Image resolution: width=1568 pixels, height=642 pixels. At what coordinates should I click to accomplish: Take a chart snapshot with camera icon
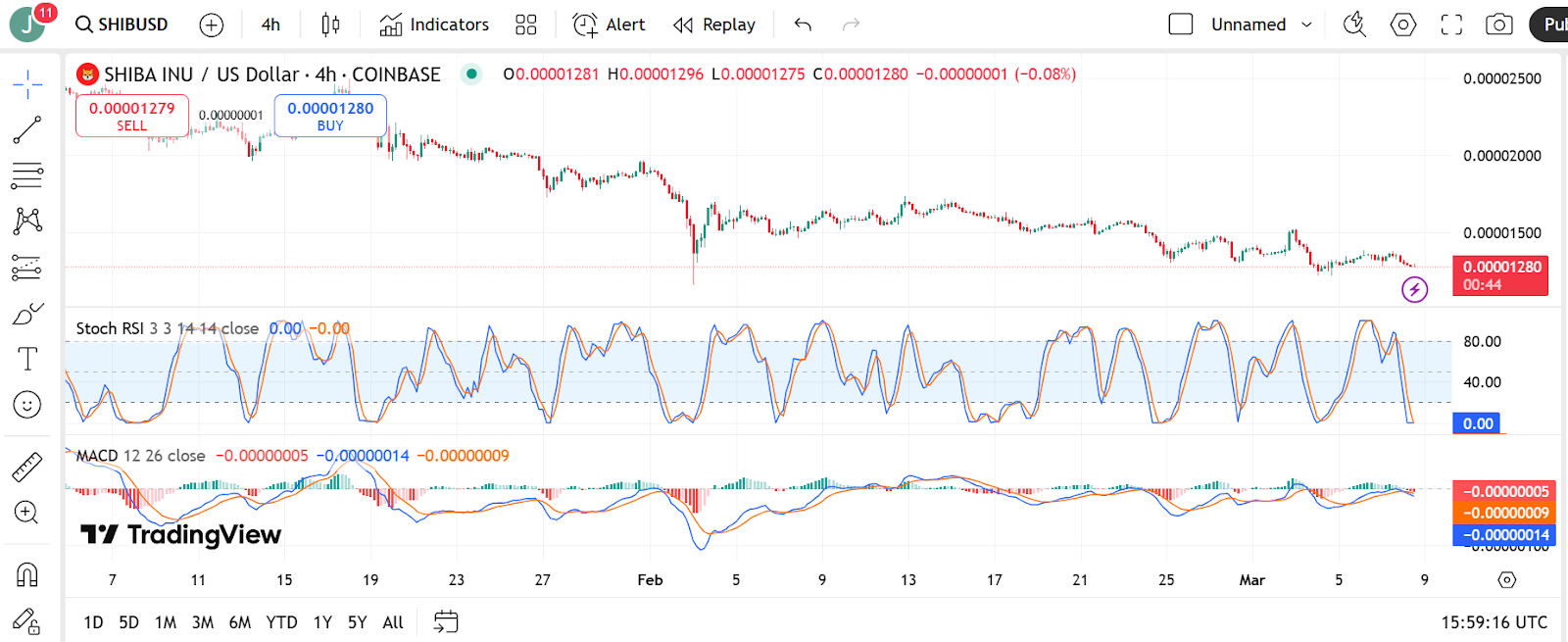click(1499, 25)
